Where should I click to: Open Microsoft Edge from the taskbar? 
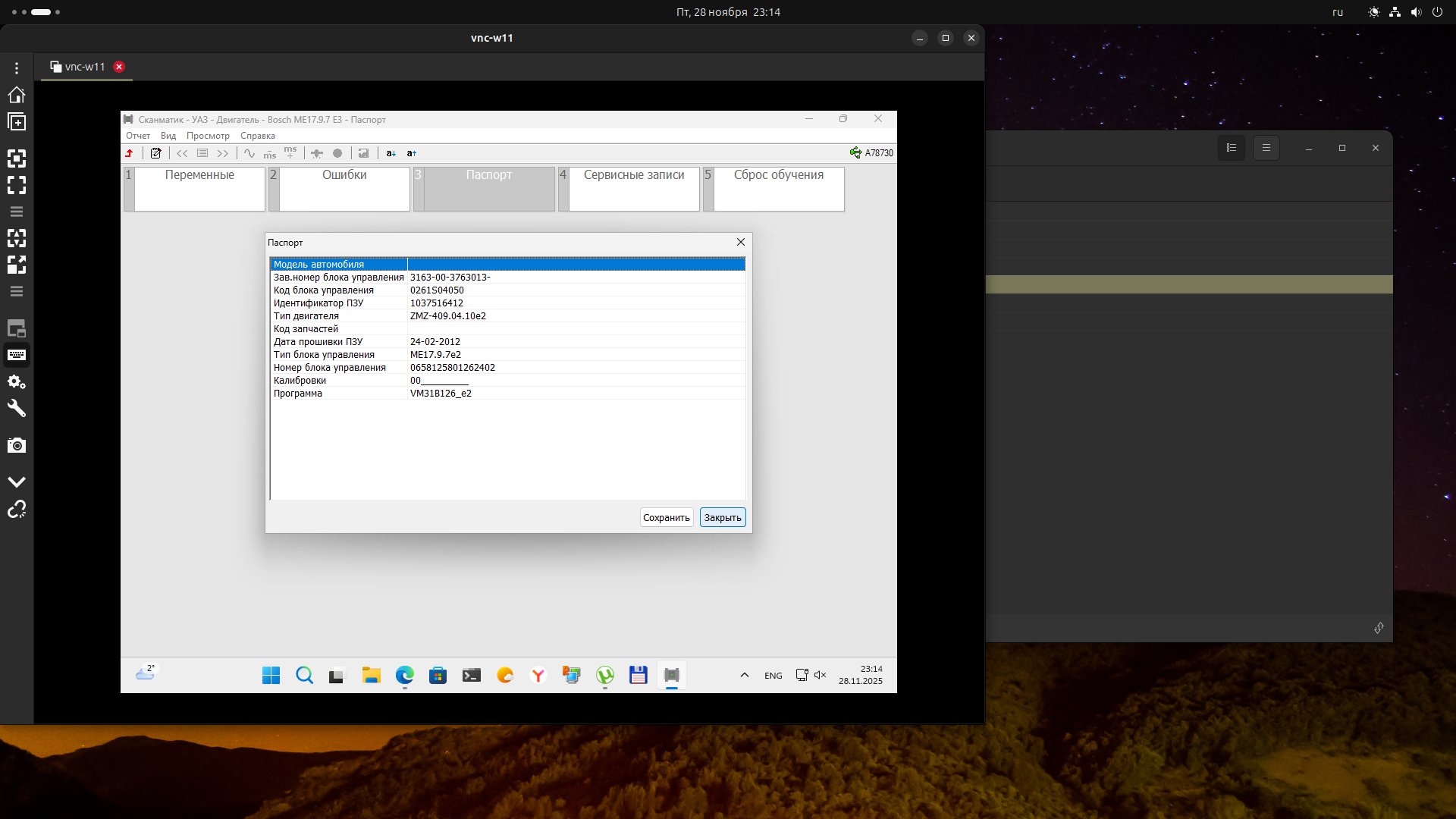coord(404,675)
